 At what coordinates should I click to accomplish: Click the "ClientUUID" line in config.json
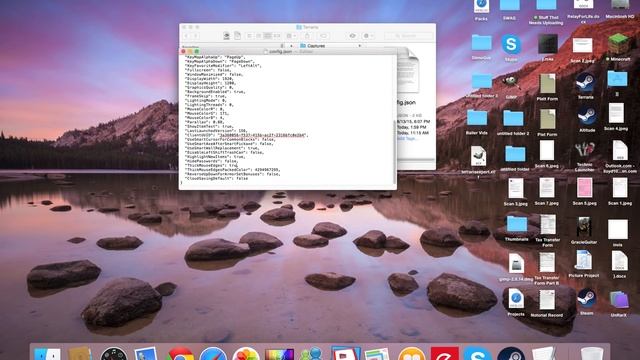(x=247, y=135)
